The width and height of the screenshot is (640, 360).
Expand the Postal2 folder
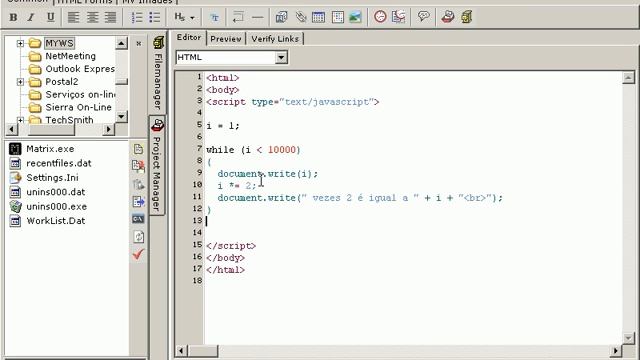[20, 82]
